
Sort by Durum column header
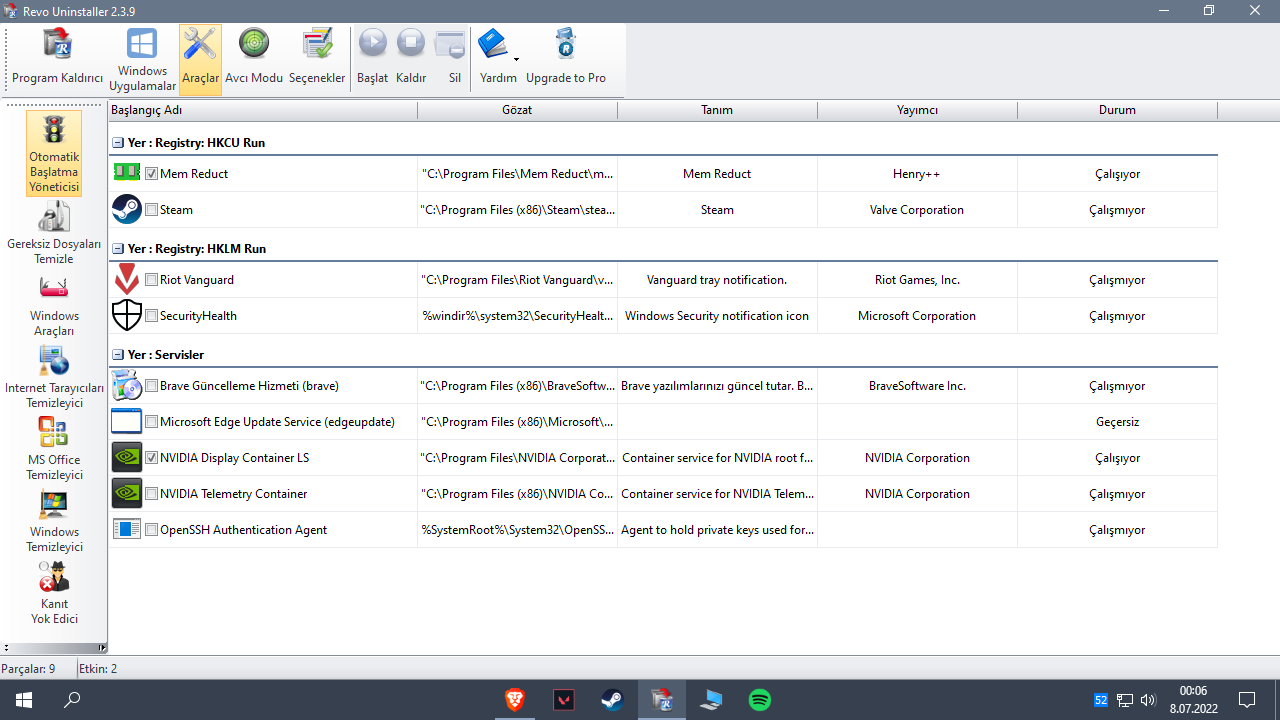pos(1117,110)
